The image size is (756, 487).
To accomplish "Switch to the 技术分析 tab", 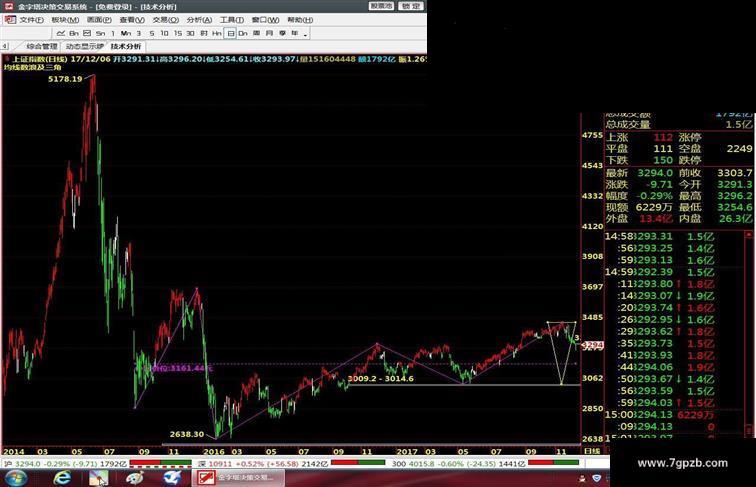I will pyautogui.click(x=126, y=46).
